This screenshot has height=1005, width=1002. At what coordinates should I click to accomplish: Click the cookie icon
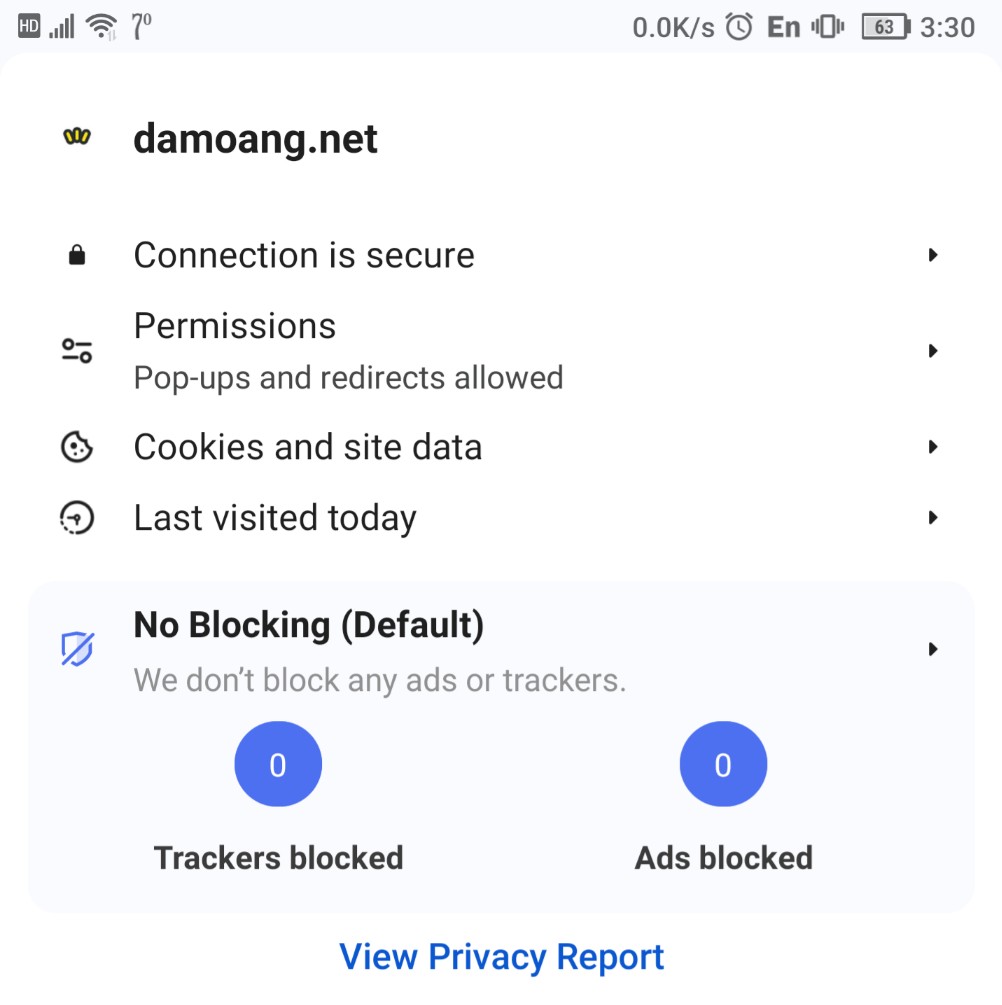point(77,447)
